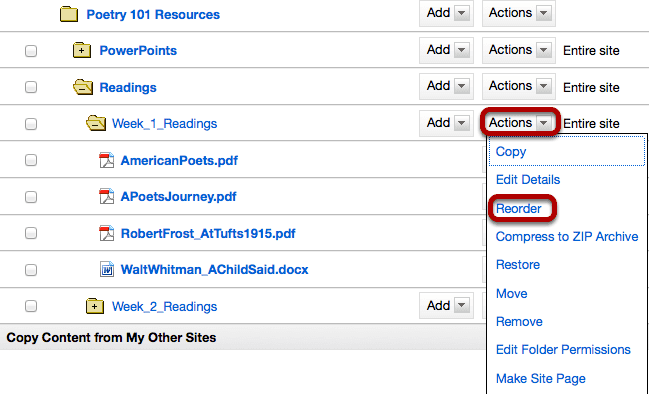Click the WaltWhitman_AChildSaid.docx Word document icon

(107, 269)
